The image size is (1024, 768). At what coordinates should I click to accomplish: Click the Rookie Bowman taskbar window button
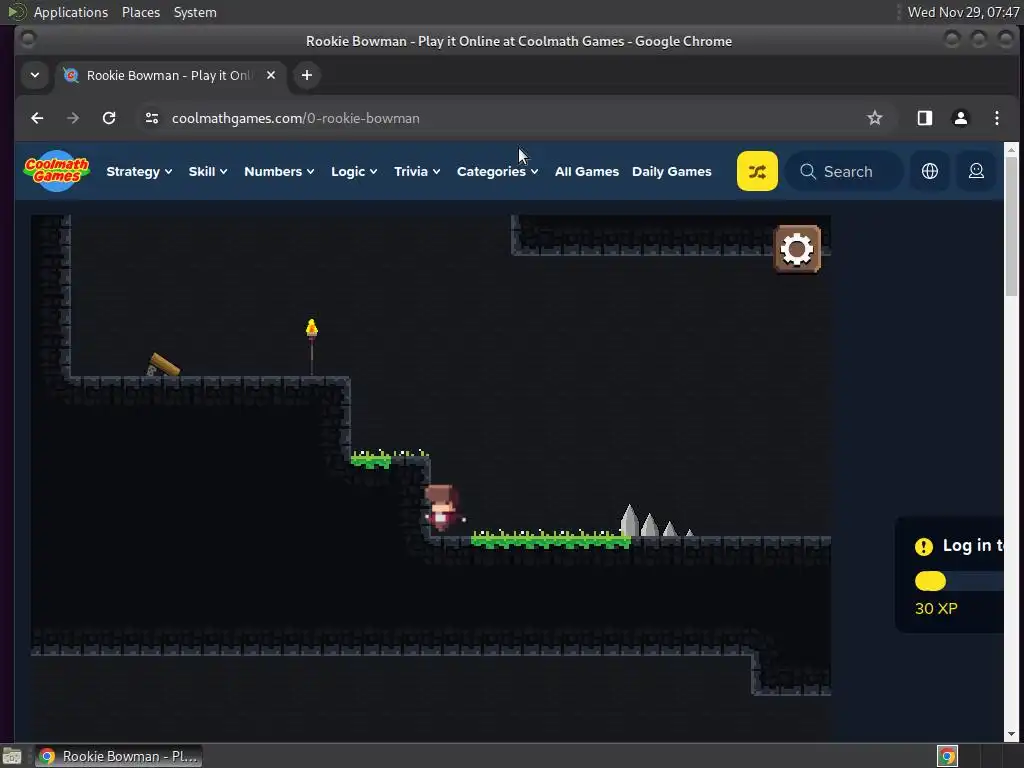pos(118,756)
